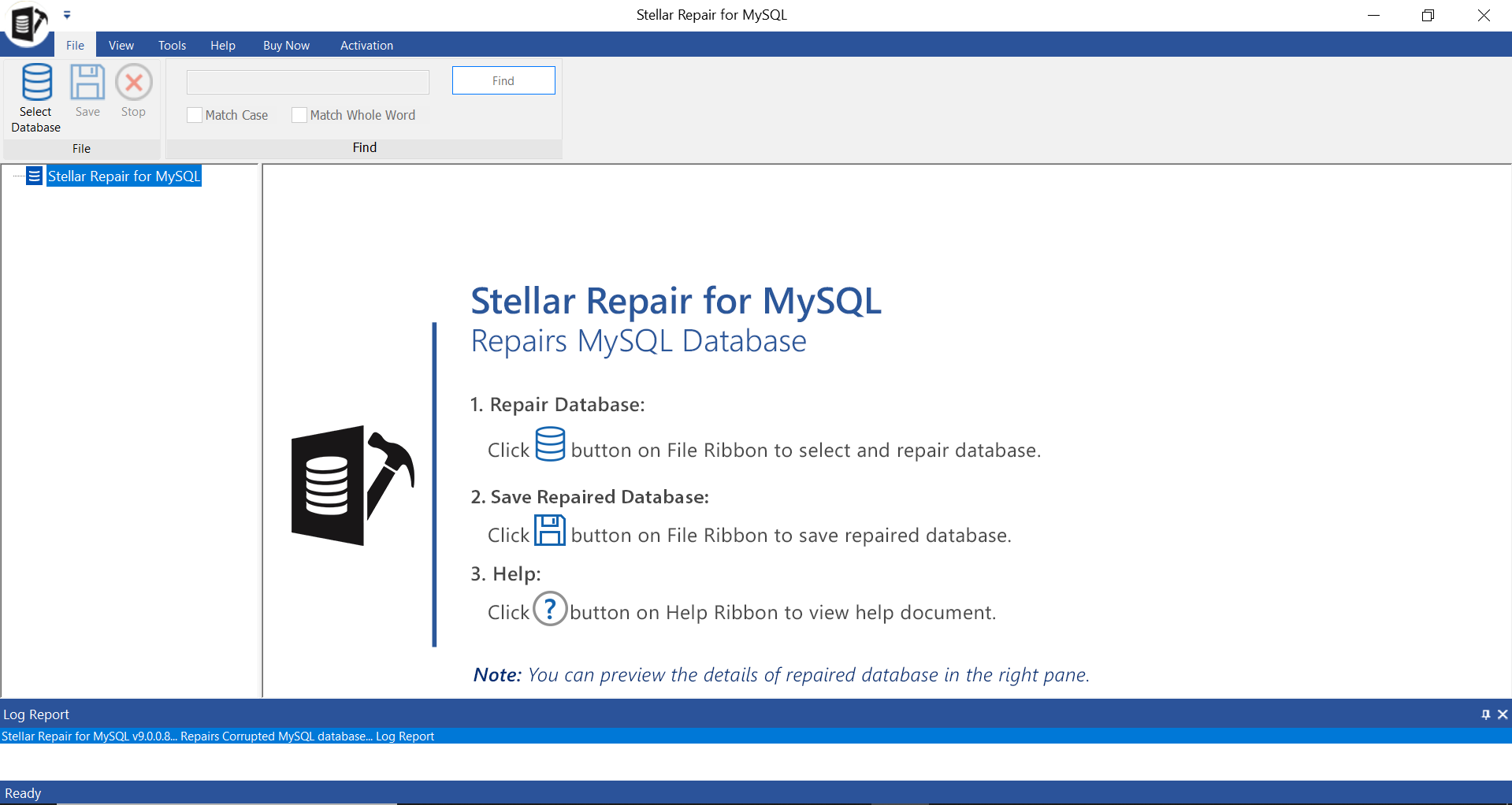Click the Stop ribbon icon
The width and height of the screenshot is (1512, 805).
(x=134, y=82)
